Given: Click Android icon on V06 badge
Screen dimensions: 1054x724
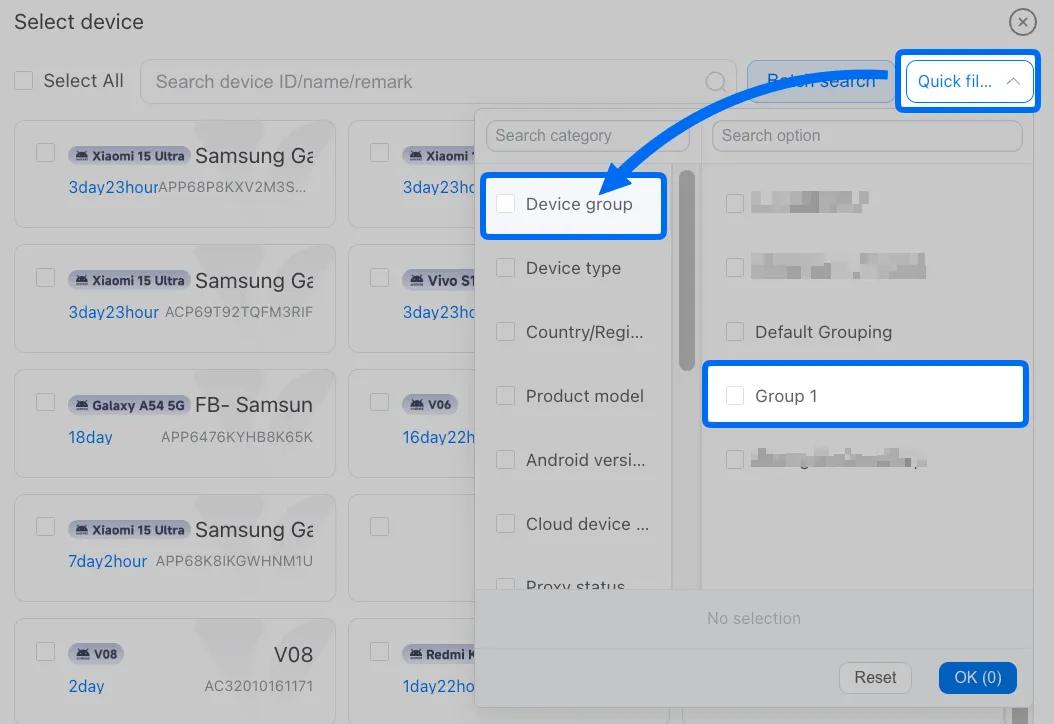Looking at the screenshot, I should [417, 404].
